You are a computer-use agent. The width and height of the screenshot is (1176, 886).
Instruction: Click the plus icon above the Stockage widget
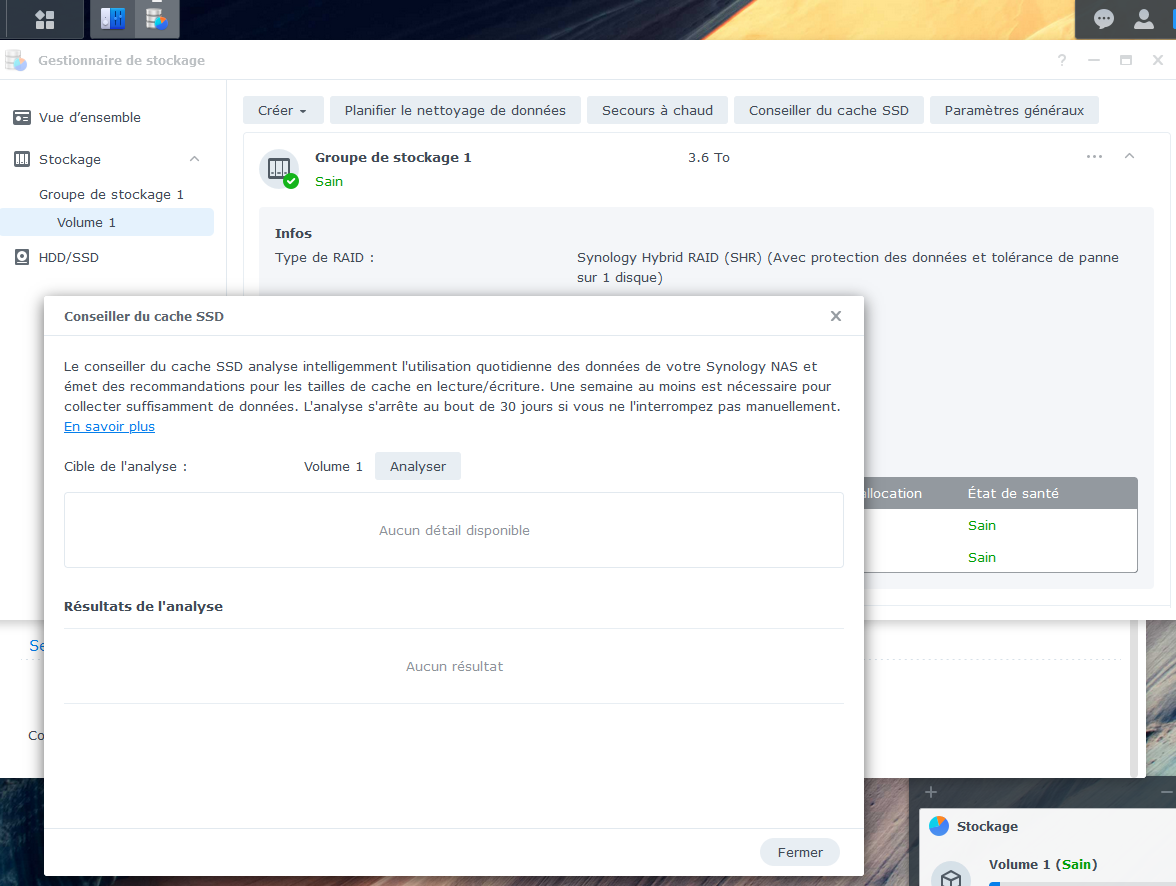931,792
